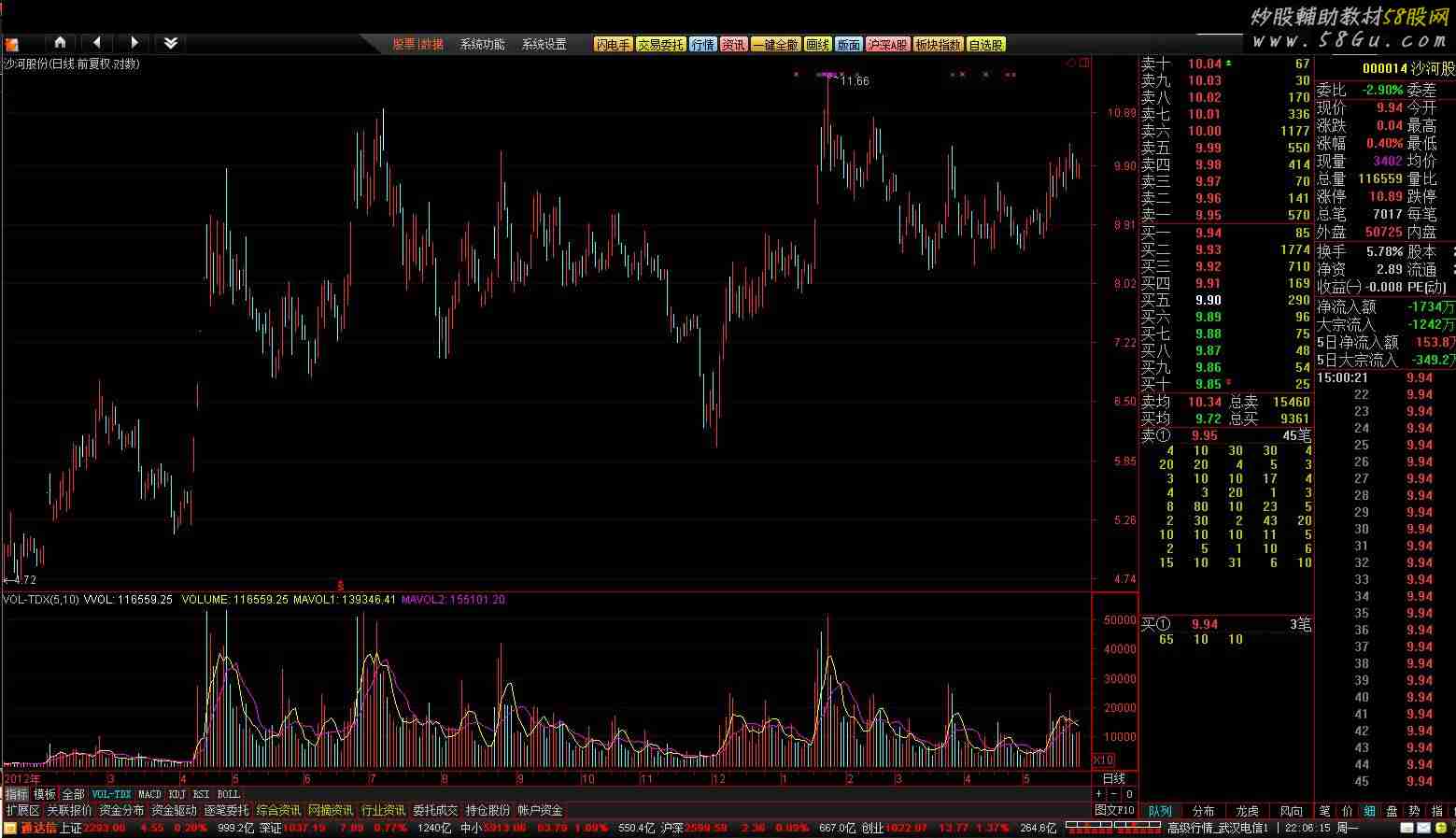The height and width of the screenshot is (838, 1456).
Task: Zoom in chart with the plus button
Action: click(x=1099, y=794)
